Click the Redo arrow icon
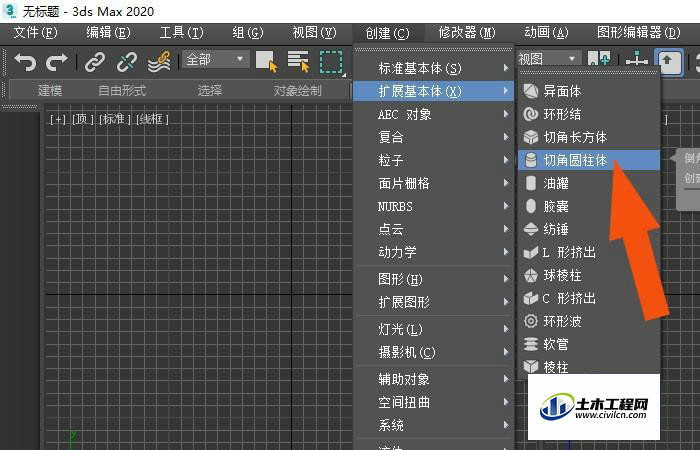Screen dimensions: 700x450 coord(57,61)
